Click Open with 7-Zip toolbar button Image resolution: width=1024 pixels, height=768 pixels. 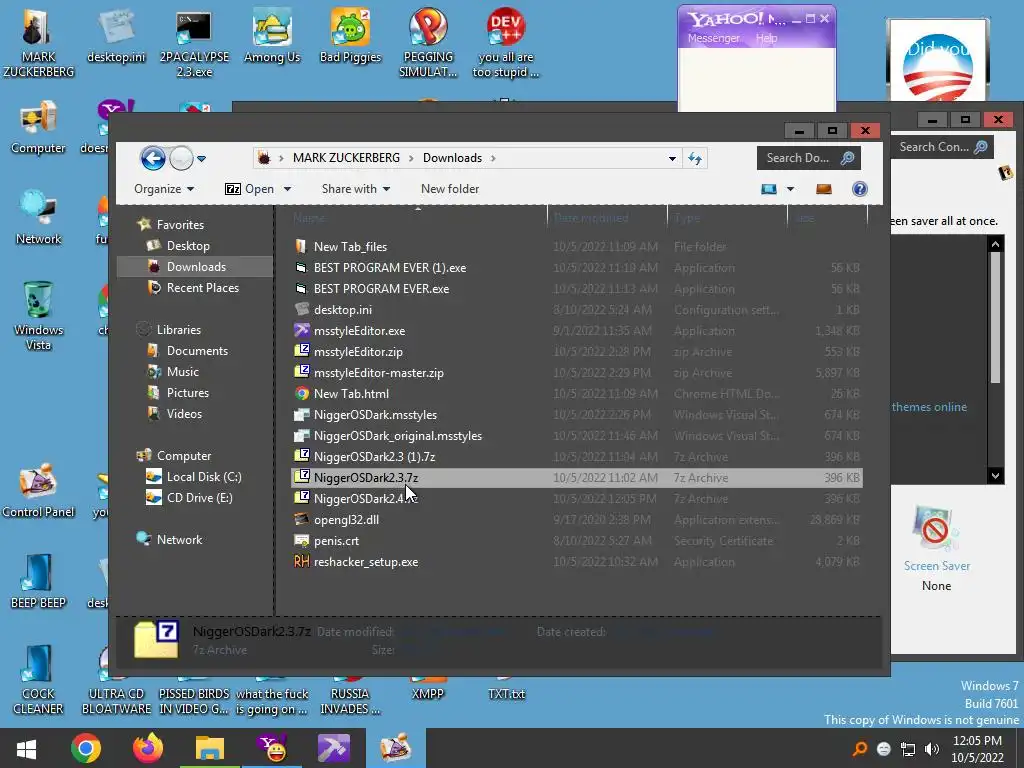[x=250, y=189]
